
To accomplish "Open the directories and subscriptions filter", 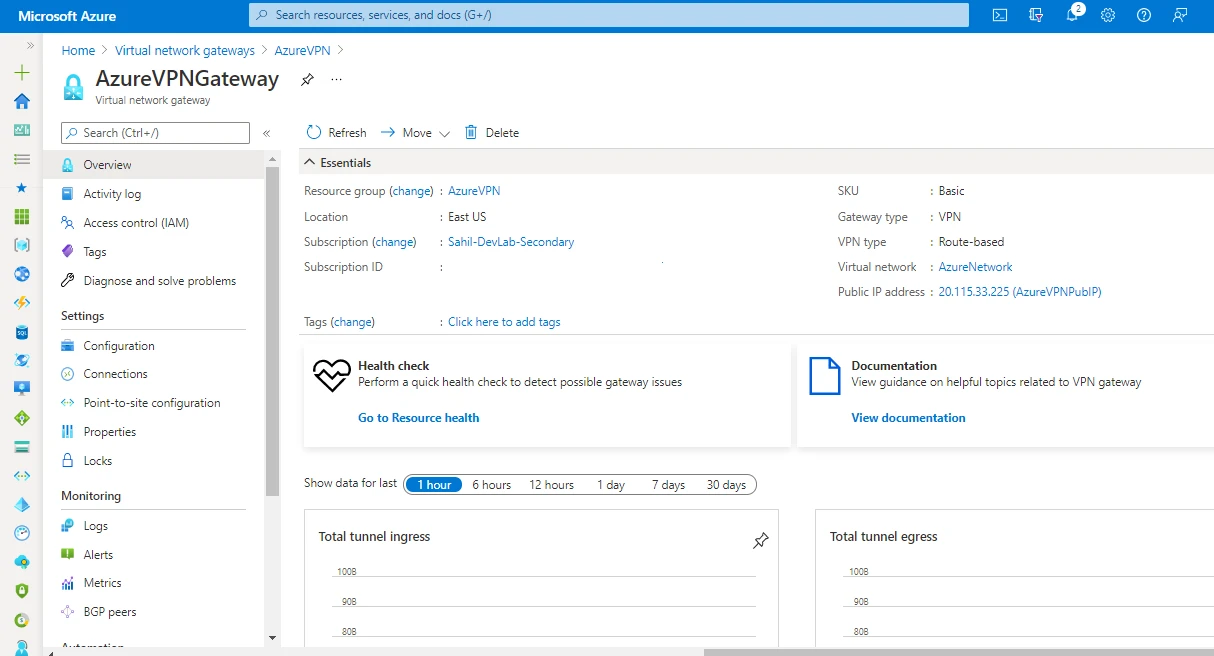I will coord(1036,16).
